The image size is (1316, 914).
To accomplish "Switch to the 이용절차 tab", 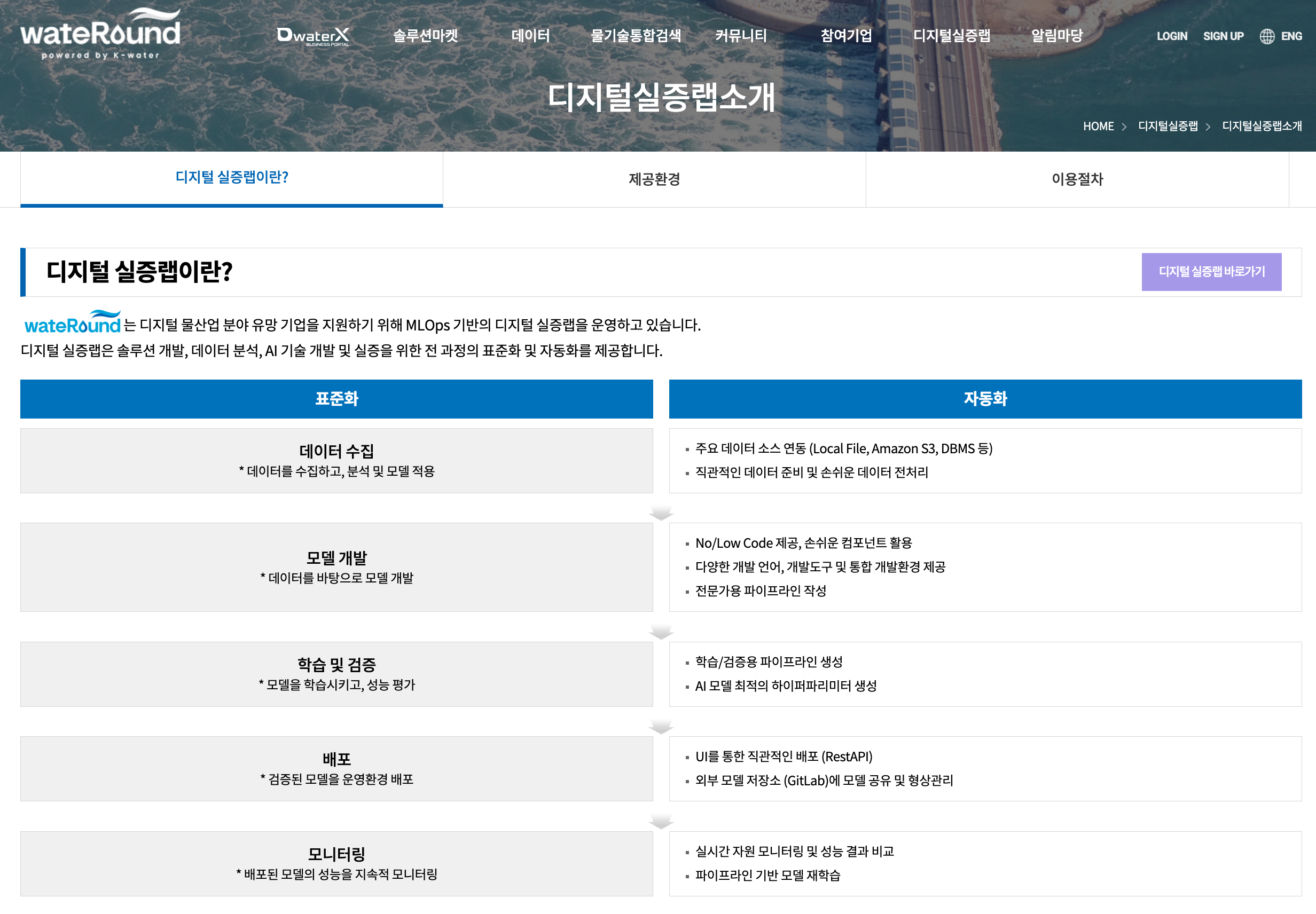I will pyautogui.click(x=1077, y=179).
